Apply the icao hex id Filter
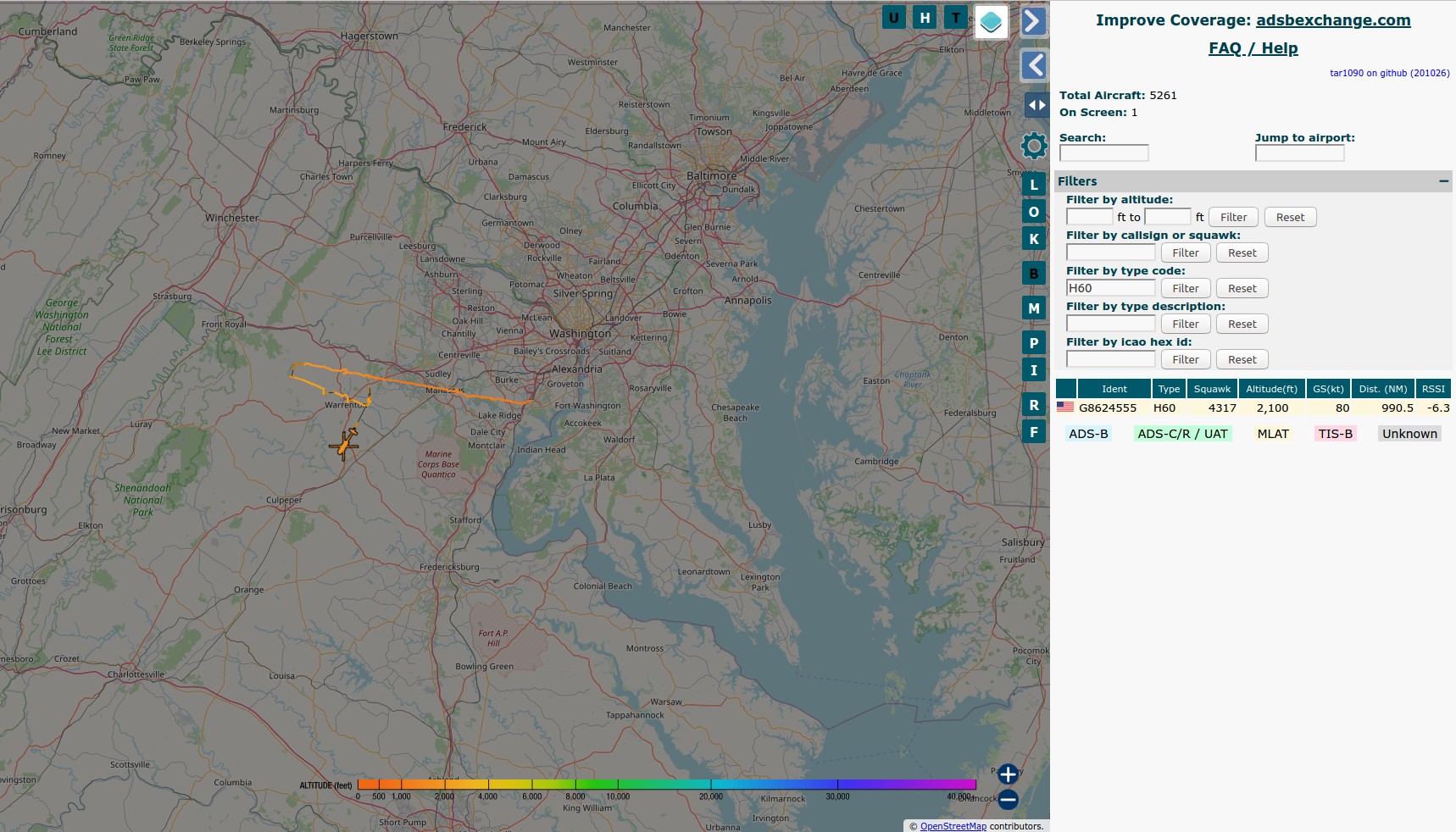The width and height of the screenshot is (1456, 832). pyautogui.click(x=1186, y=359)
